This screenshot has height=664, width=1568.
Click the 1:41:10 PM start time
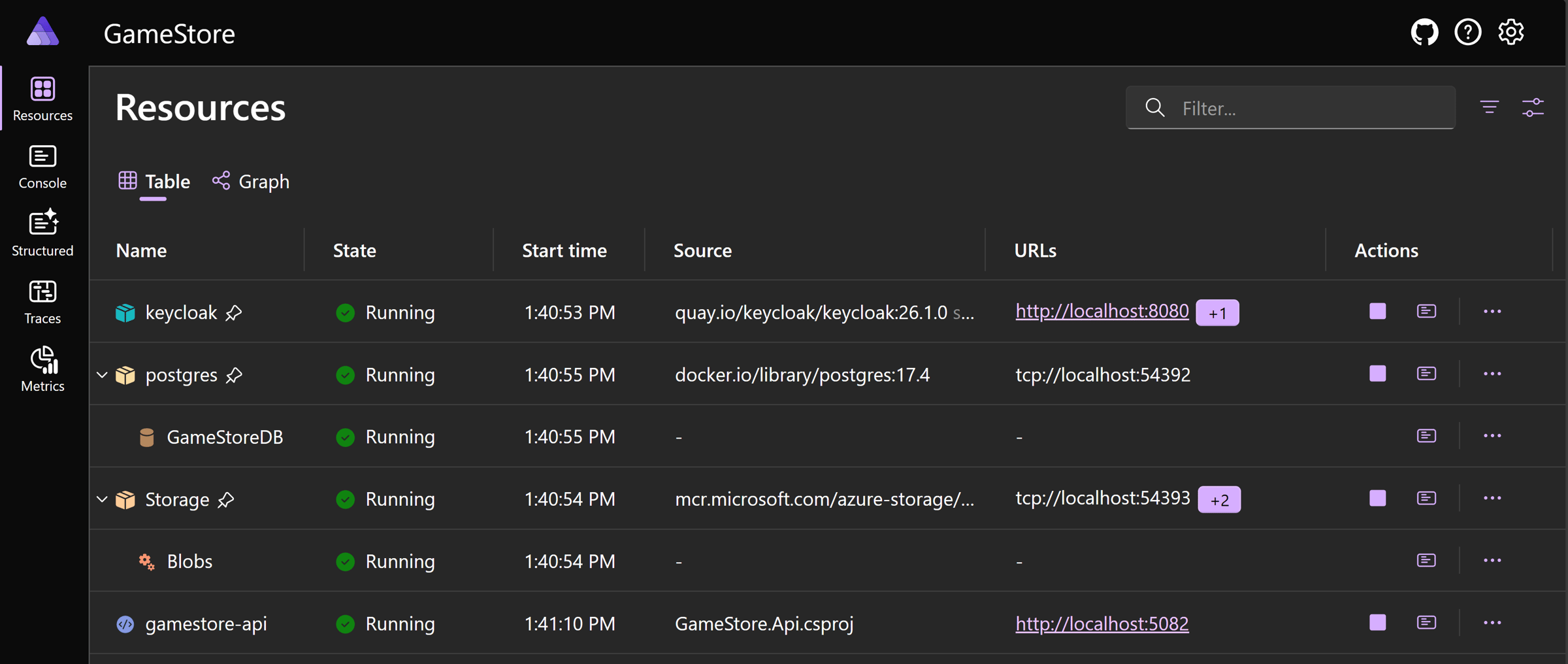(570, 623)
